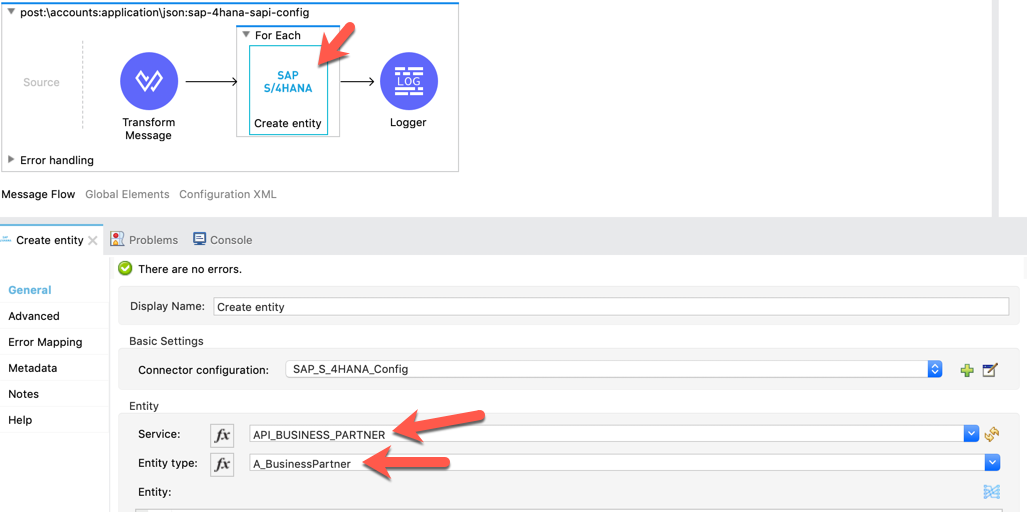Click the 'There are no errors.' status message
The image size is (1027, 512).
[x=190, y=269]
